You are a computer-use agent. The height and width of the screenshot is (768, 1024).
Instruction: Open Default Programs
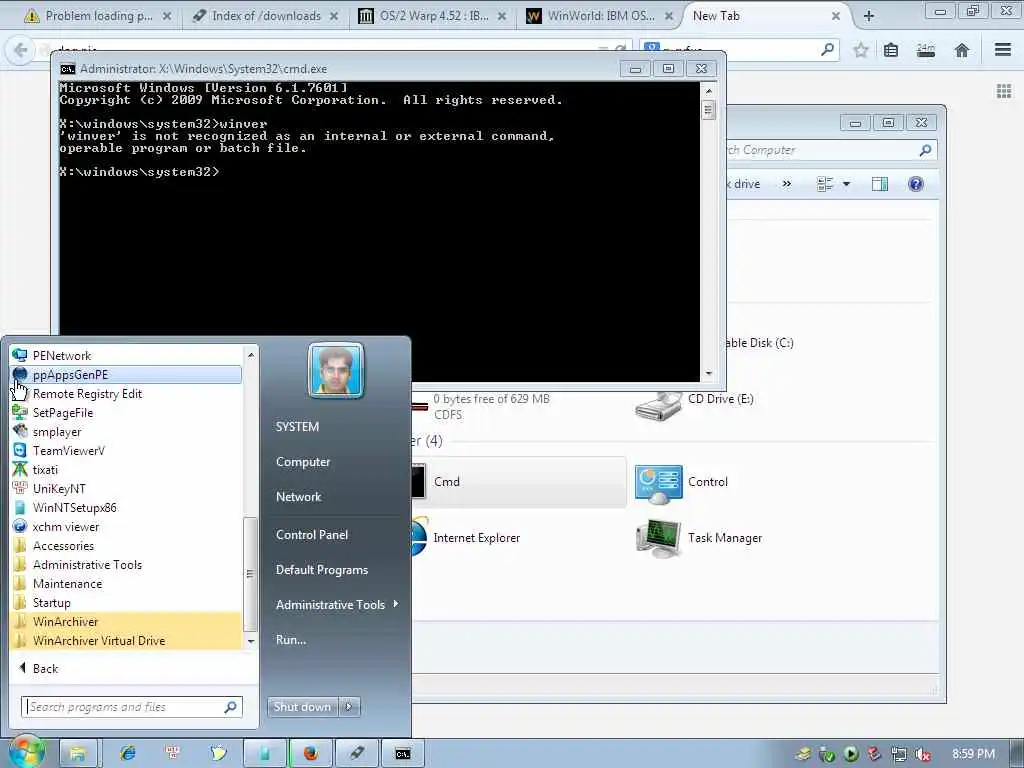pyautogui.click(x=322, y=569)
